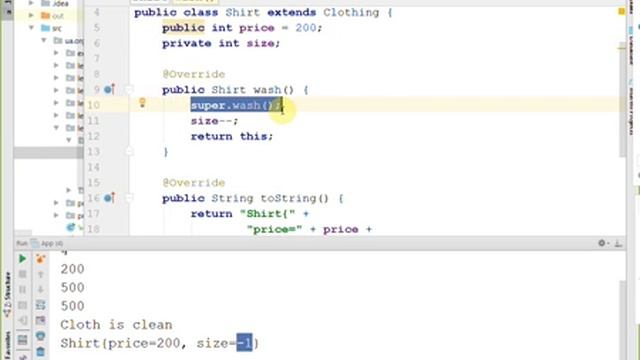
Task: Click 'return this;' on line 12
Action: tap(232, 136)
